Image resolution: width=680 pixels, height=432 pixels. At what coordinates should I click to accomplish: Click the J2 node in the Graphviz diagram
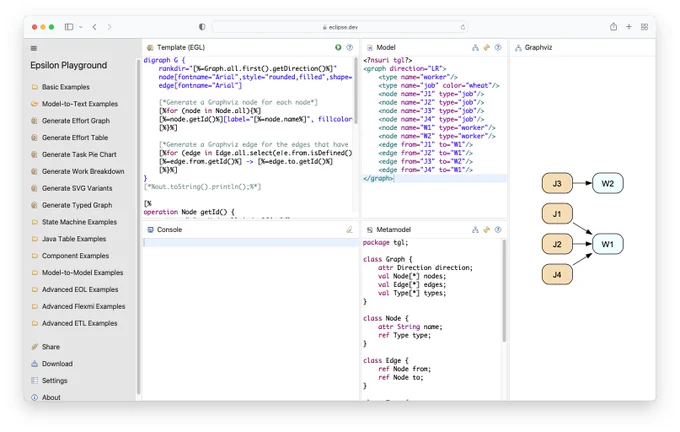click(557, 244)
